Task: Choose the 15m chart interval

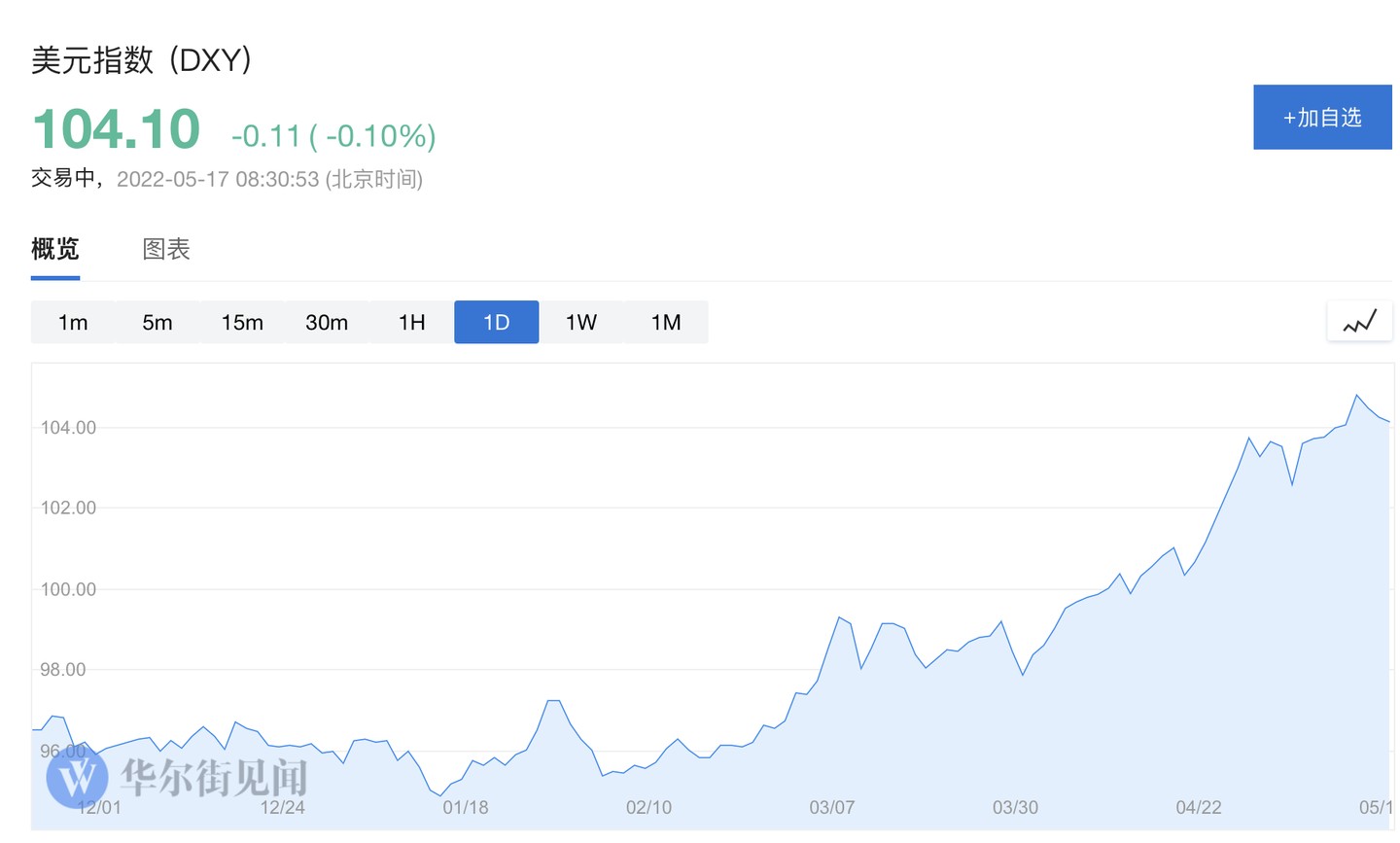Action: 242,323
